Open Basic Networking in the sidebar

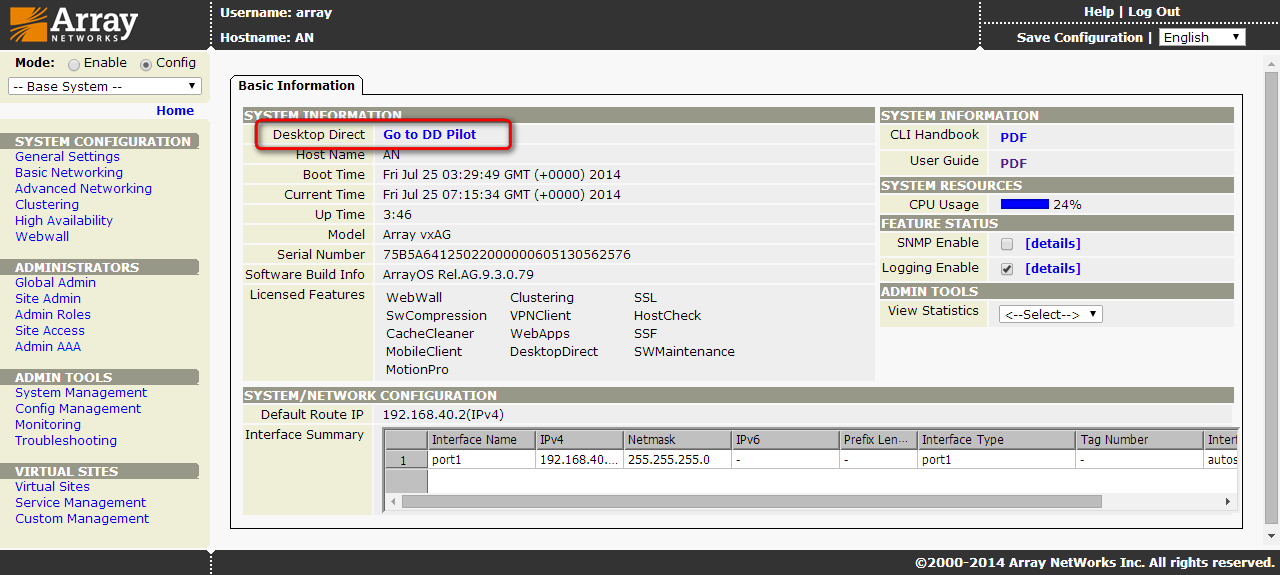click(x=69, y=173)
